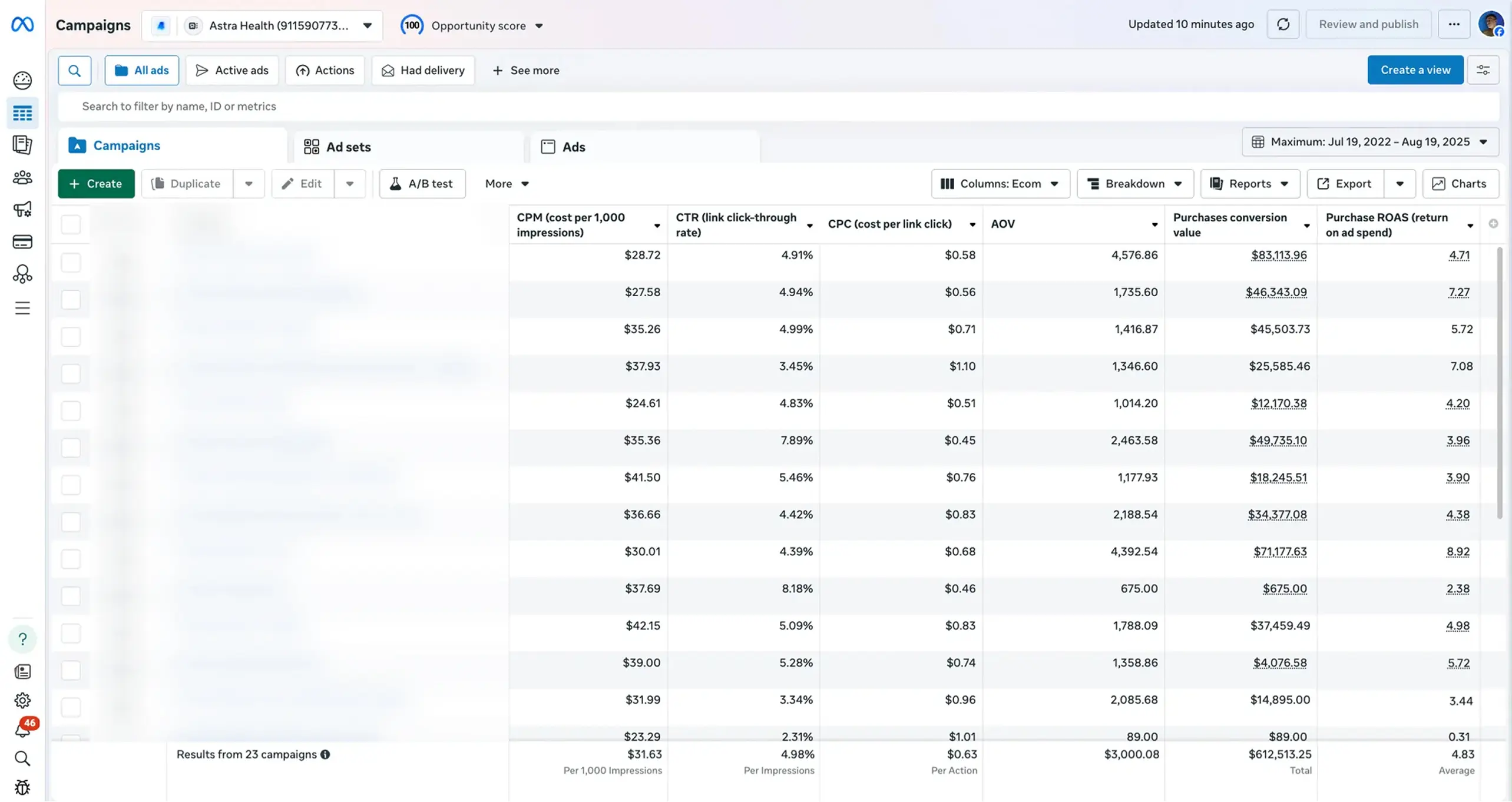
Task: Switch to the Ad sets tab
Action: [349, 147]
